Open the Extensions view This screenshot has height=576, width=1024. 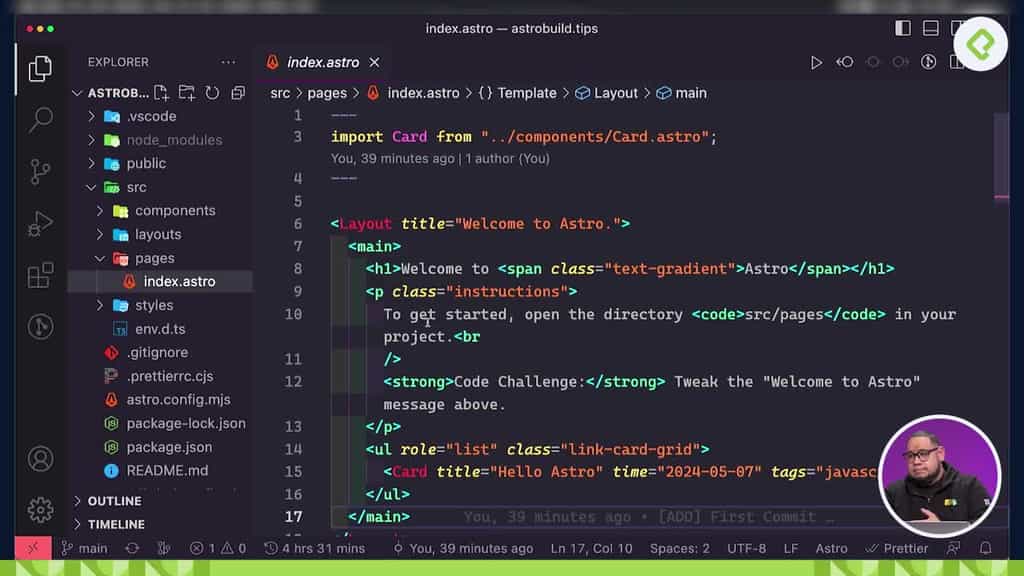(x=39, y=273)
